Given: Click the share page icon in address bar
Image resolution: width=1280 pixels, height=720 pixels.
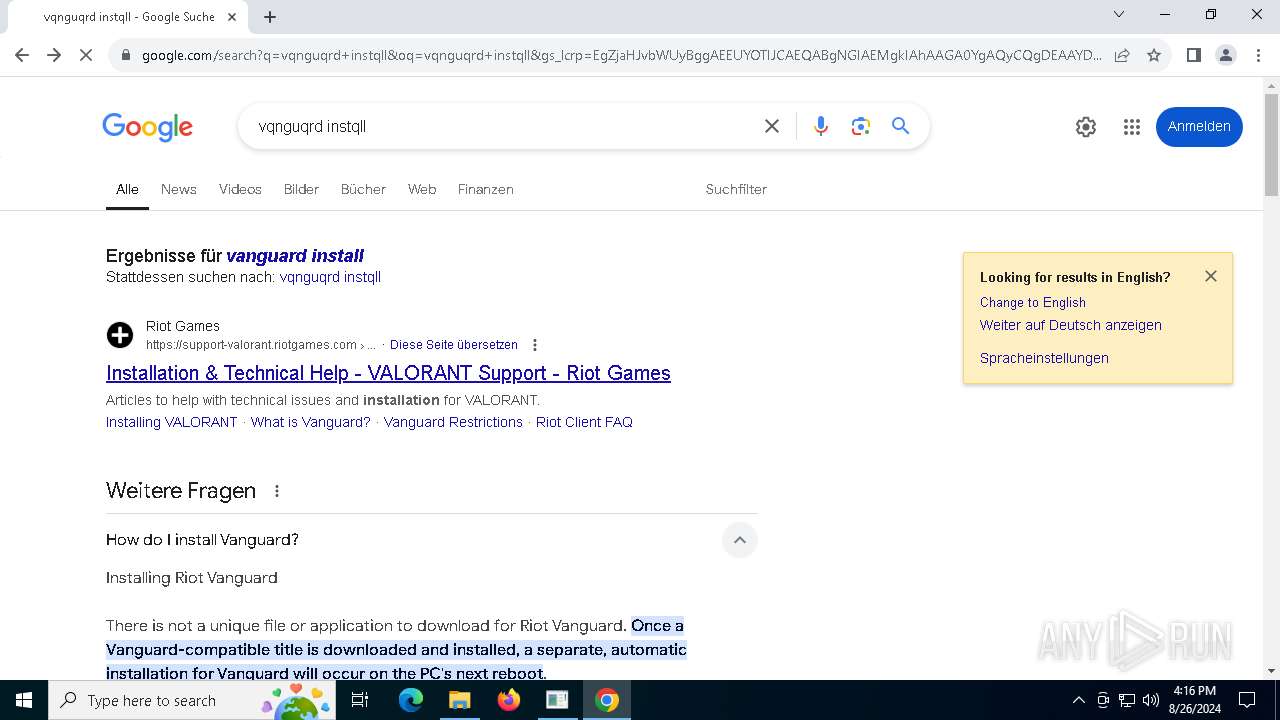Looking at the screenshot, I should 1122,55.
